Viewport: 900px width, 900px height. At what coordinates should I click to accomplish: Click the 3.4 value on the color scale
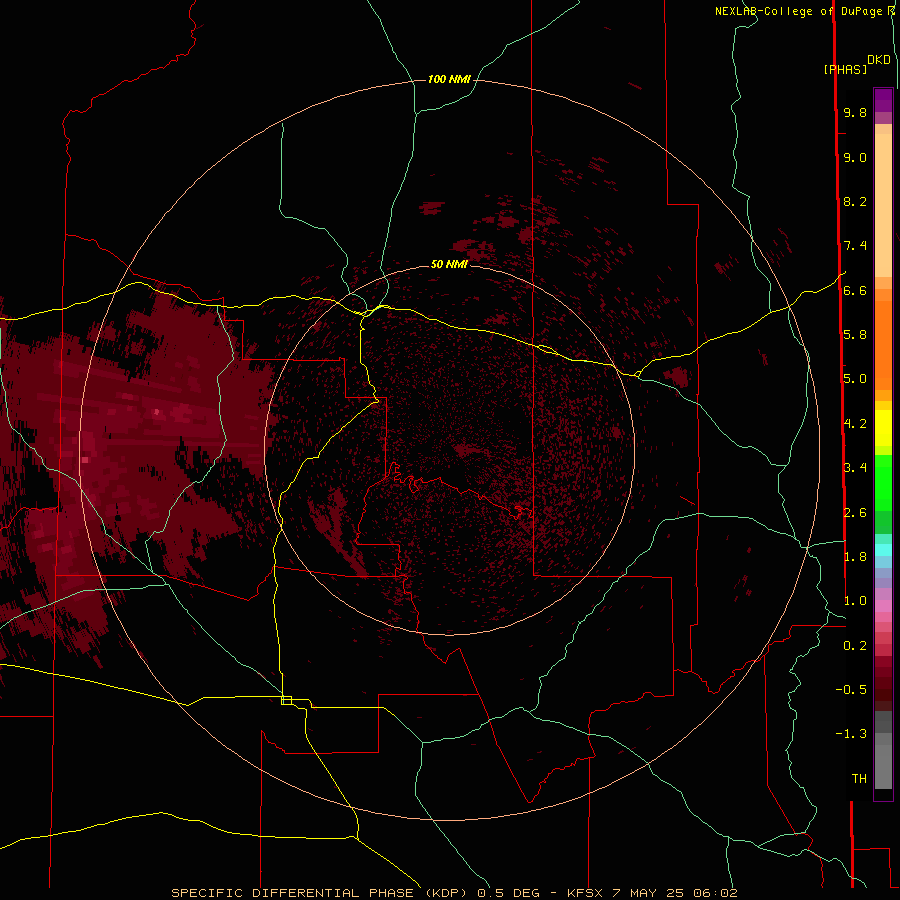[x=855, y=467]
